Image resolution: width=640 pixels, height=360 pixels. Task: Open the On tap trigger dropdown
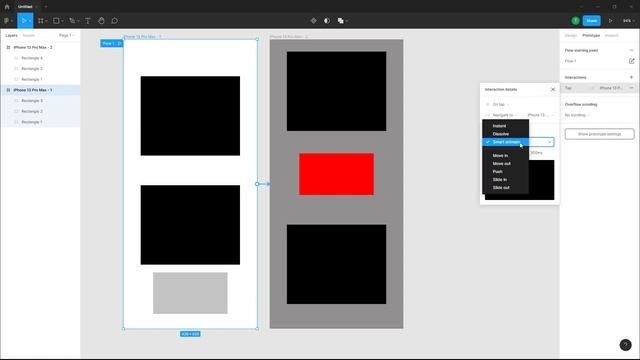pos(500,104)
